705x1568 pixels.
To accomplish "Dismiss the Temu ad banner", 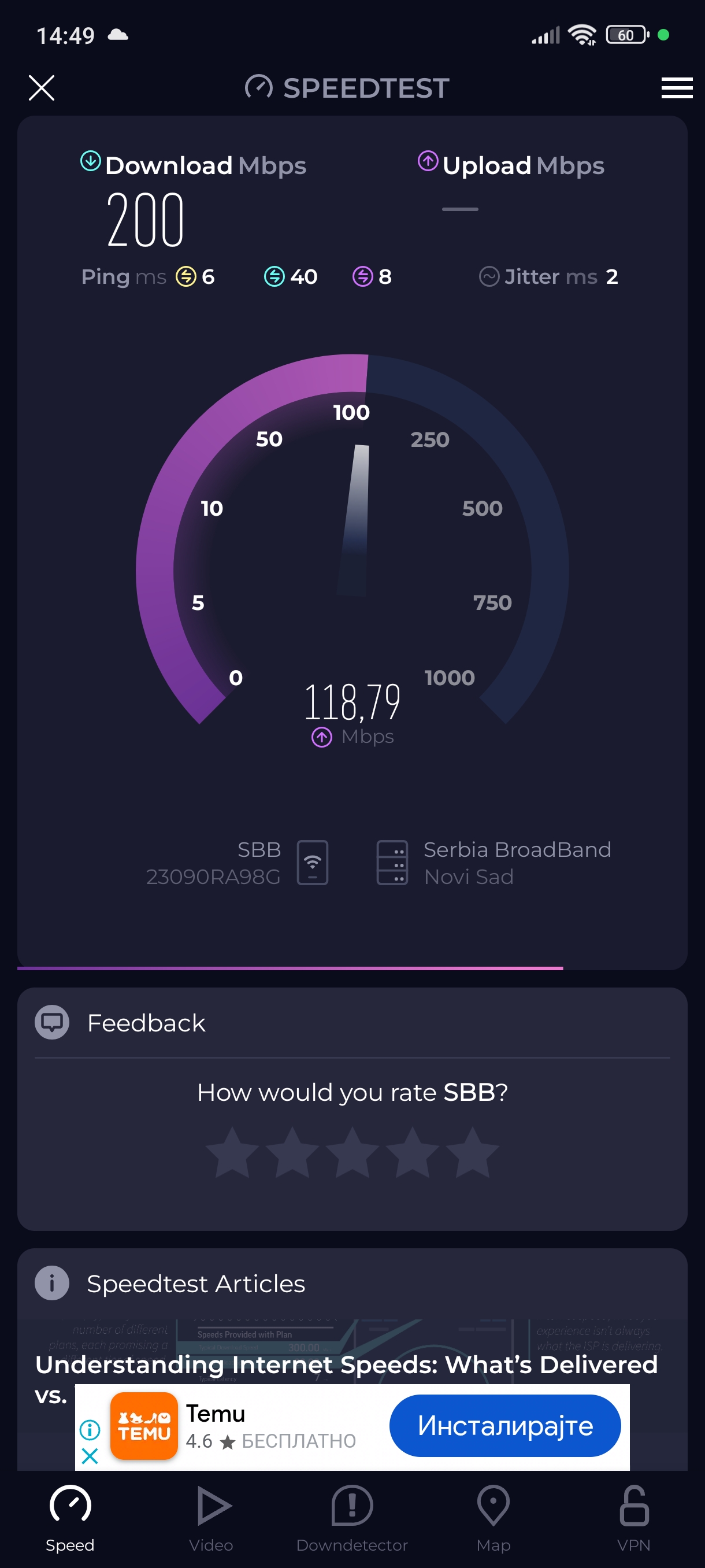I will (90, 1456).
